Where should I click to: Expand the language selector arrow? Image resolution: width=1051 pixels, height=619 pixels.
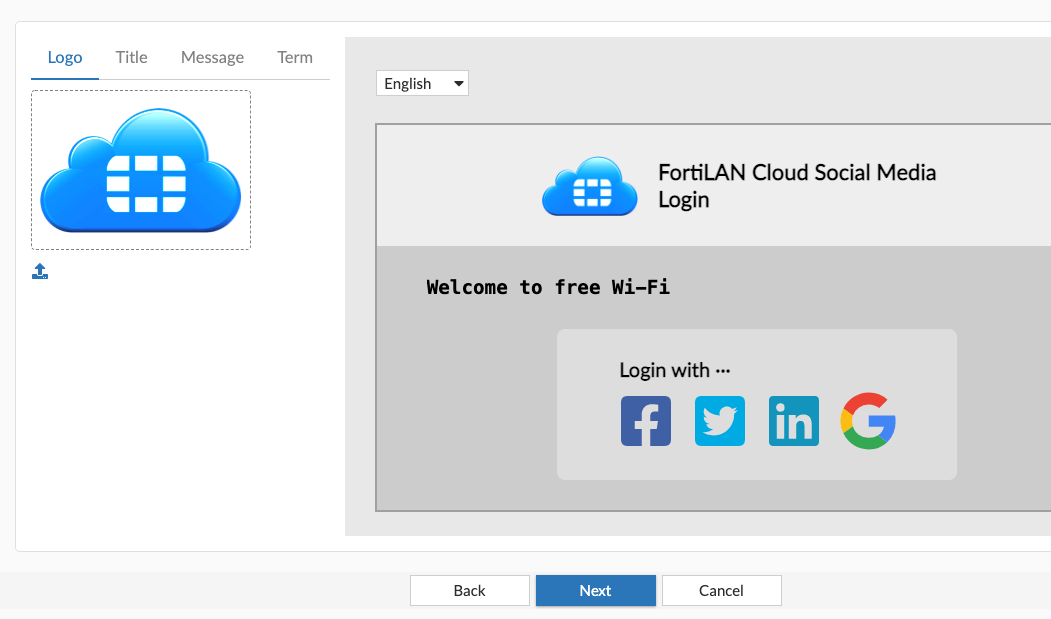pyautogui.click(x=458, y=83)
